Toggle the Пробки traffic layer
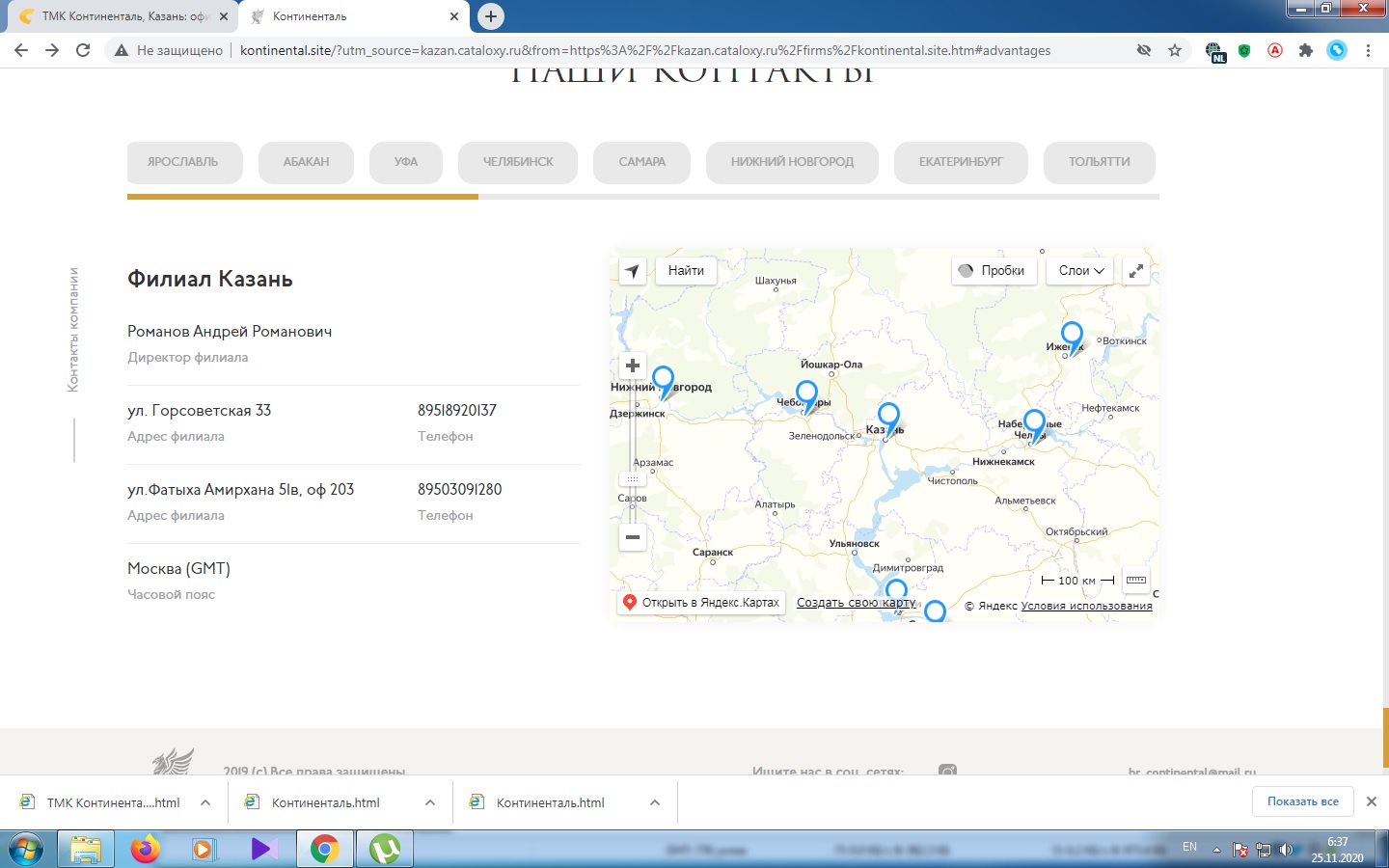 point(993,271)
